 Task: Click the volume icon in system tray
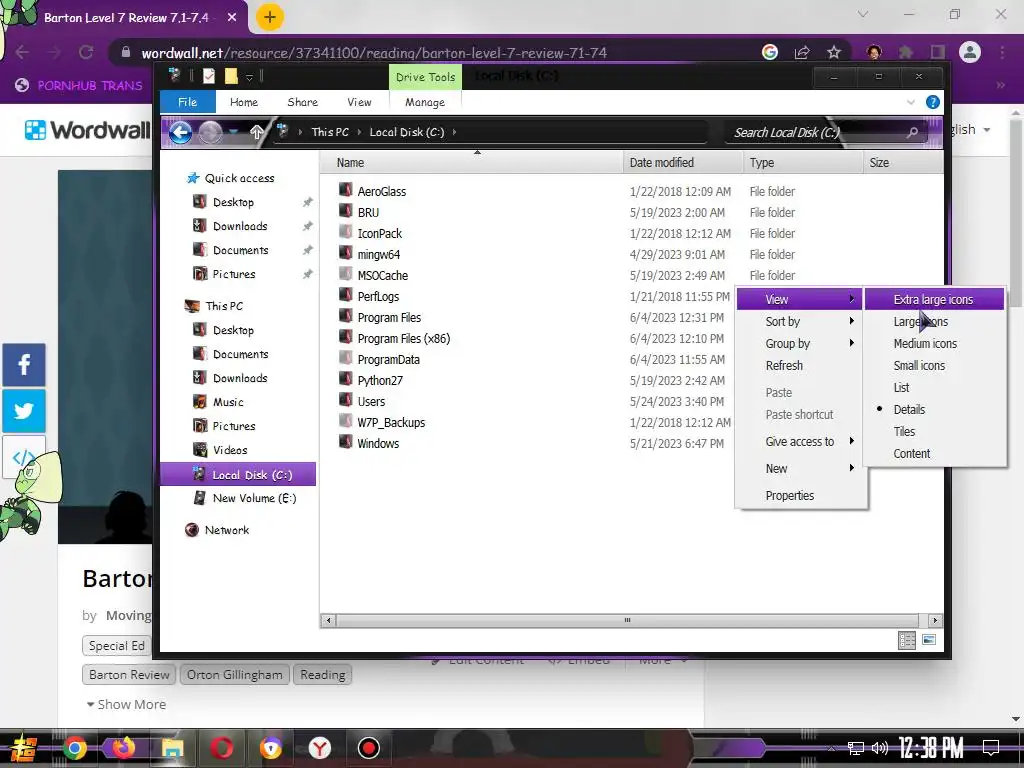[x=880, y=748]
